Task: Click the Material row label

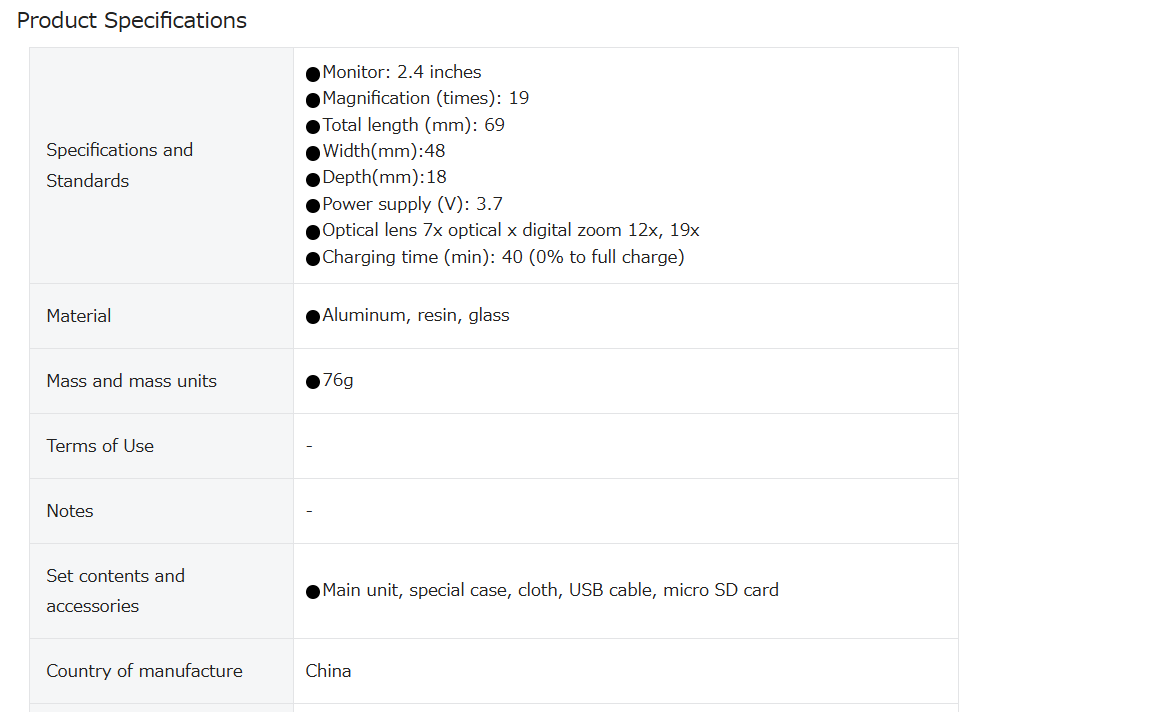Action: pyautogui.click(x=79, y=316)
